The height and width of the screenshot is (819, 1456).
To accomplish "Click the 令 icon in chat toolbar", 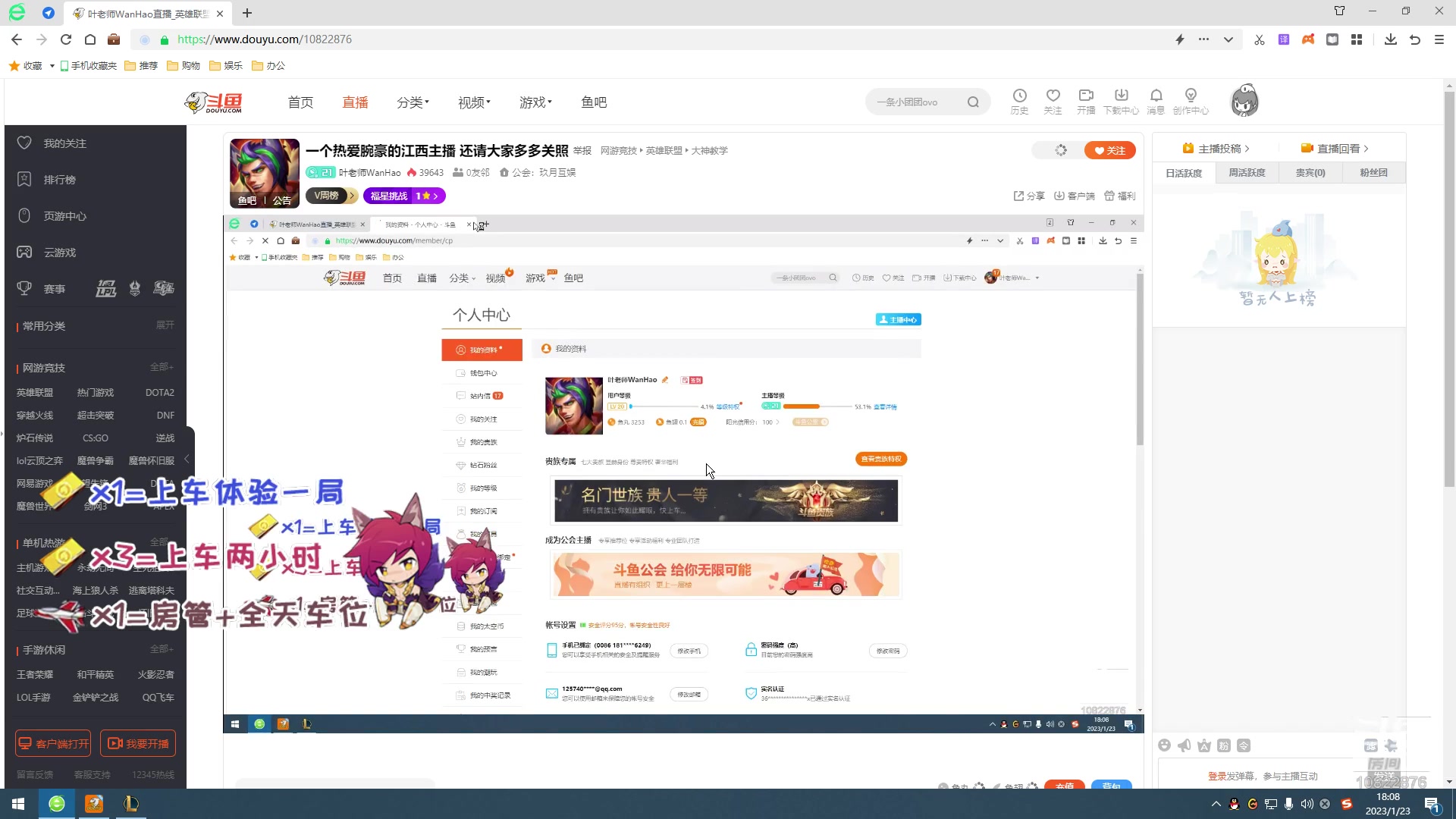I will (1243, 745).
